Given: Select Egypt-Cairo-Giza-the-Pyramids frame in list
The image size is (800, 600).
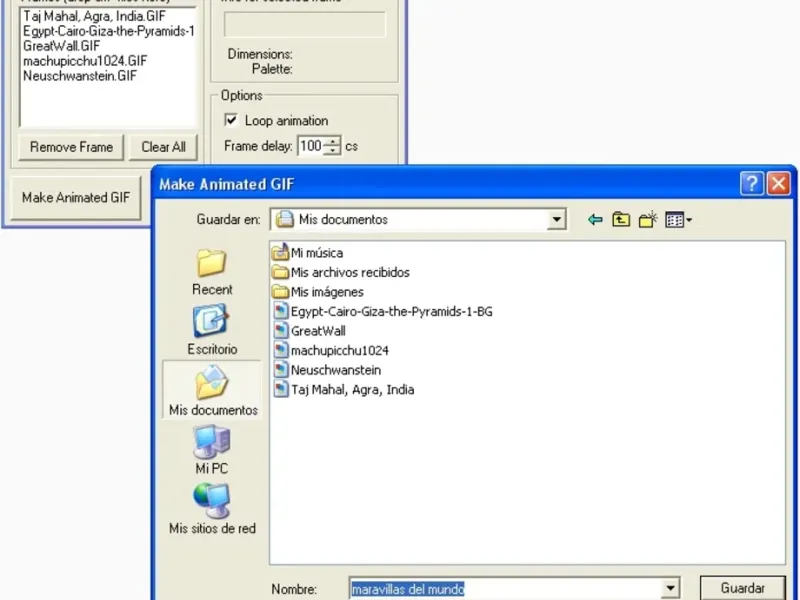Looking at the screenshot, I should [x=108, y=31].
